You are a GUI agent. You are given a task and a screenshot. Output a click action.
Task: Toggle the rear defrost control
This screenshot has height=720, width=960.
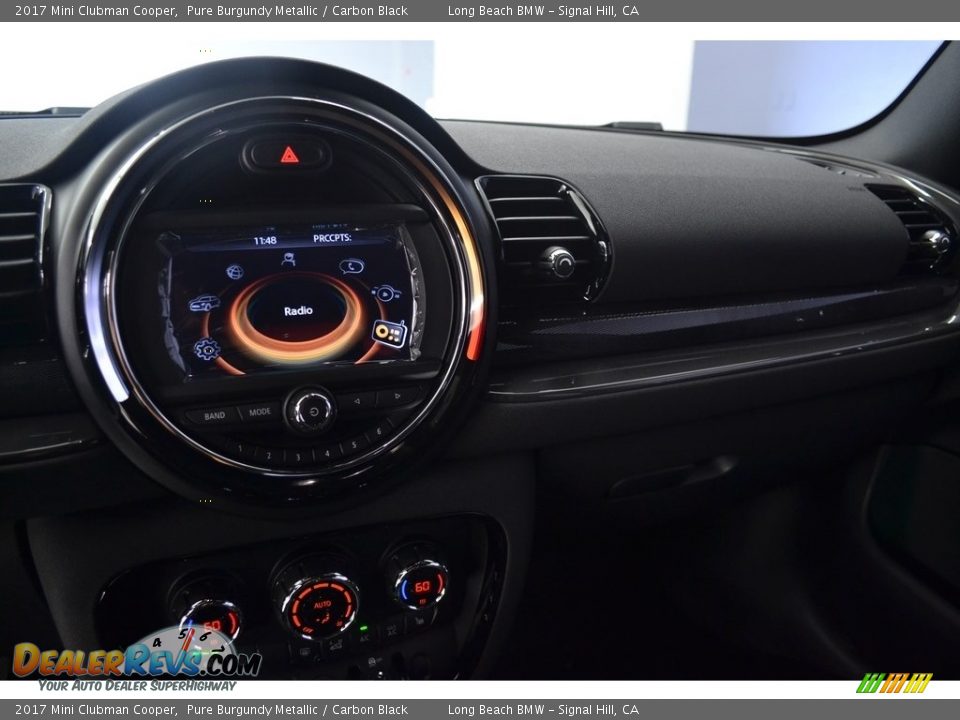(418, 620)
